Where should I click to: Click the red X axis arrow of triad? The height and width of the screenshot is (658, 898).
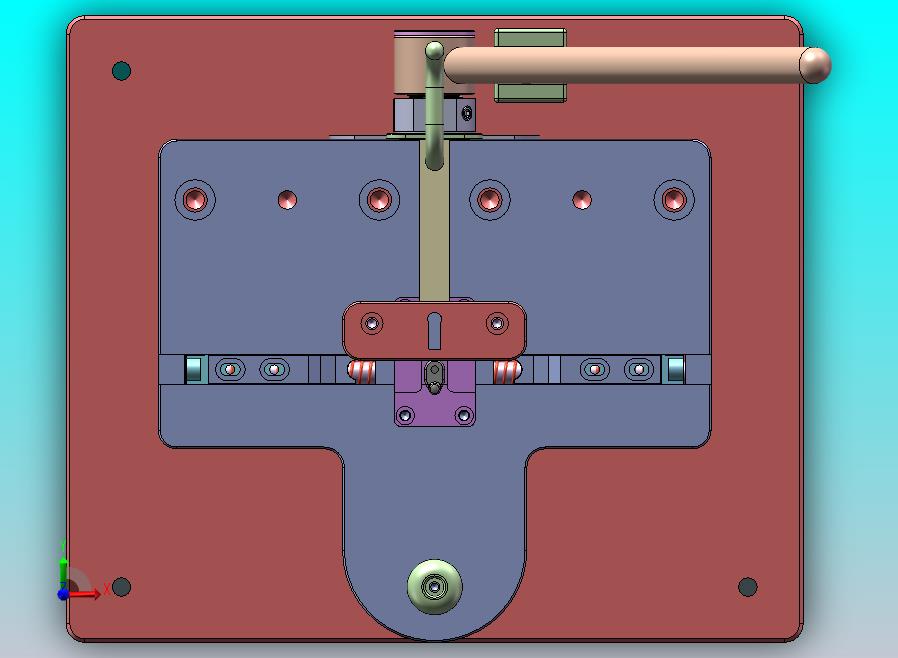pos(86,594)
